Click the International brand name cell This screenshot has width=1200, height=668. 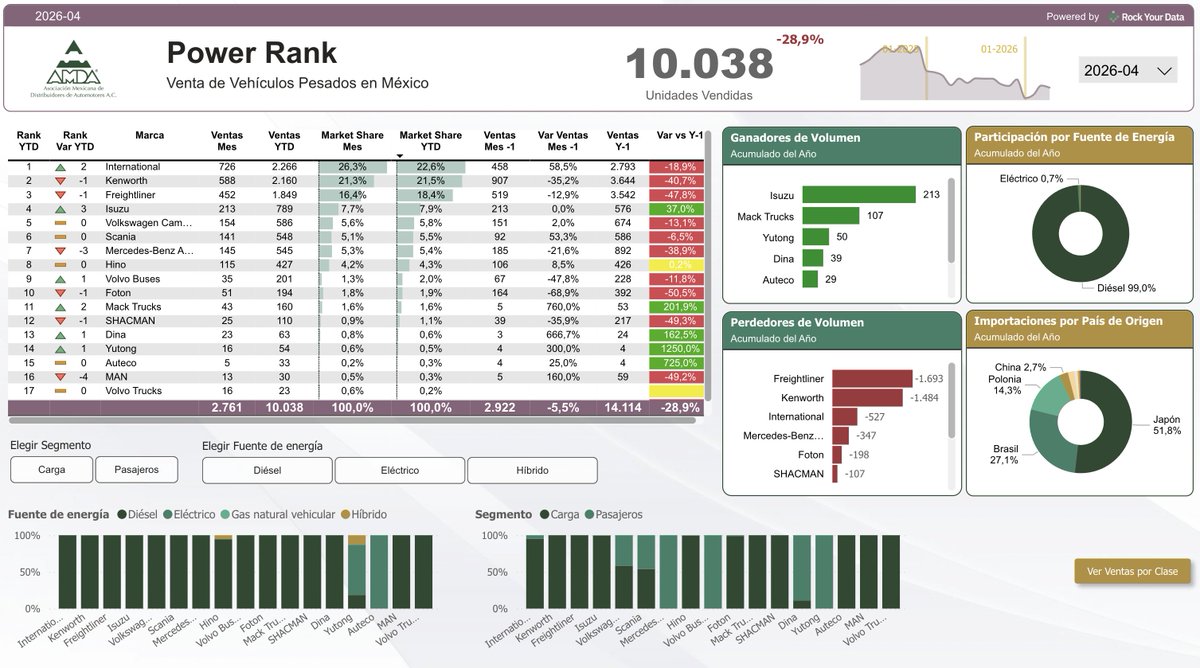[x=133, y=167]
